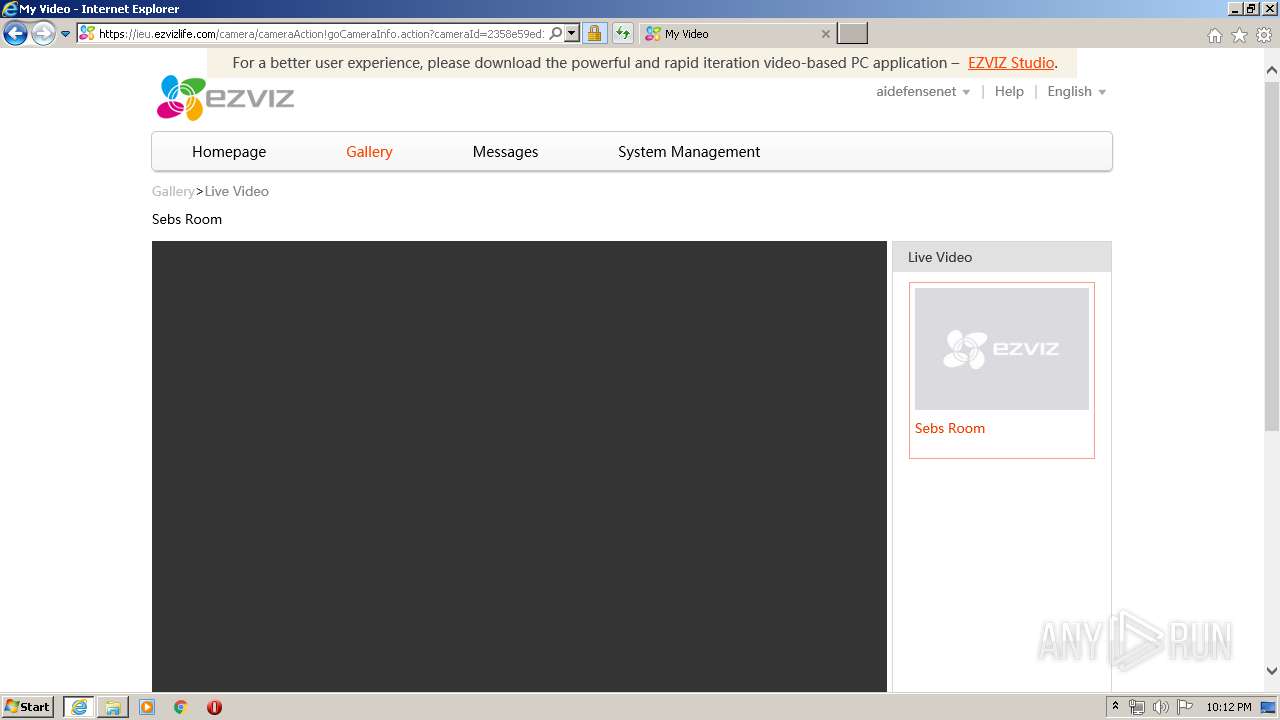
Task: Click the page scrollbar down arrow
Action: (1272, 671)
